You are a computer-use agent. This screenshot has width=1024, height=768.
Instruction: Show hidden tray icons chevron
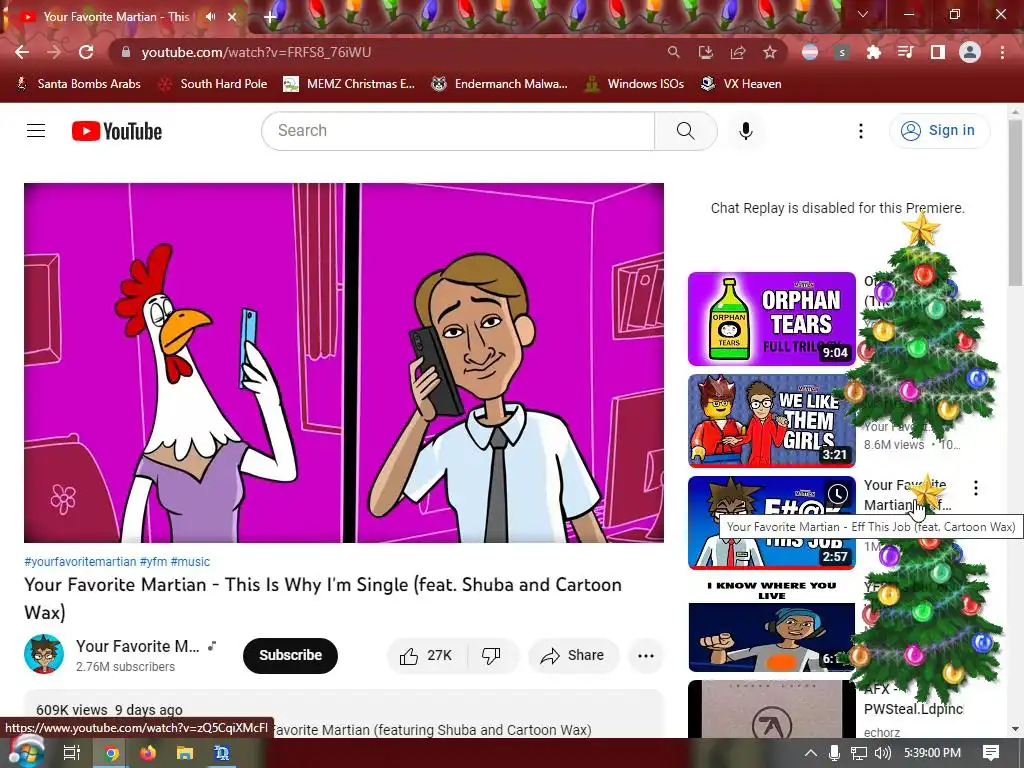(810, 753)
